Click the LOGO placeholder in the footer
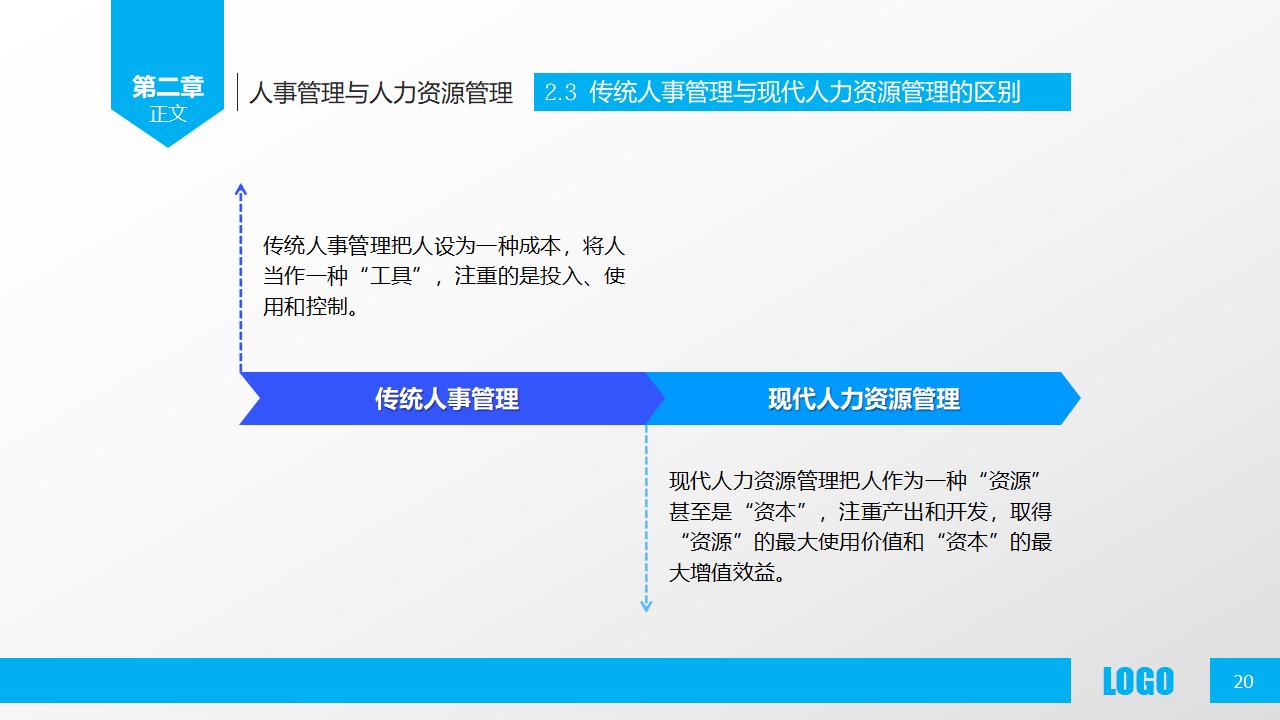The height and width of the screenshot is (720, 1280). pos(1138,681)
